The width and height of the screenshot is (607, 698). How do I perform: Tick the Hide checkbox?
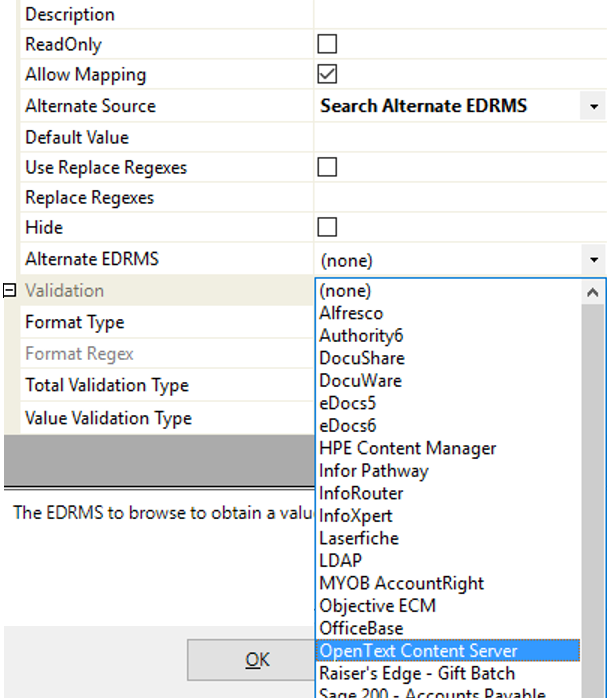pyautogui.click(x=327, y=227)
